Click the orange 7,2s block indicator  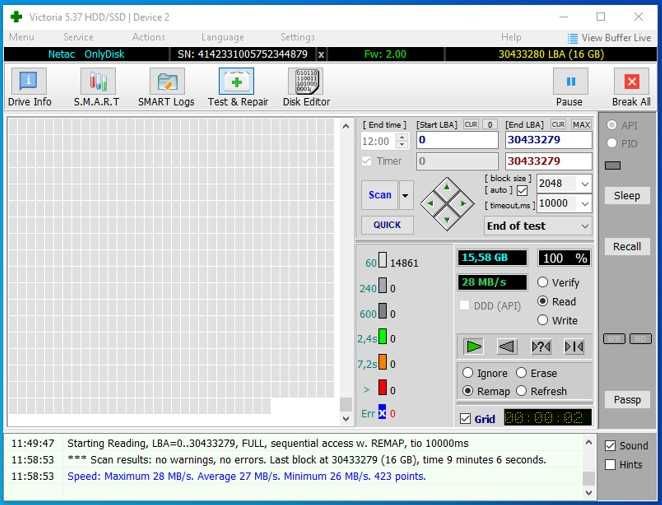point(383,362)
